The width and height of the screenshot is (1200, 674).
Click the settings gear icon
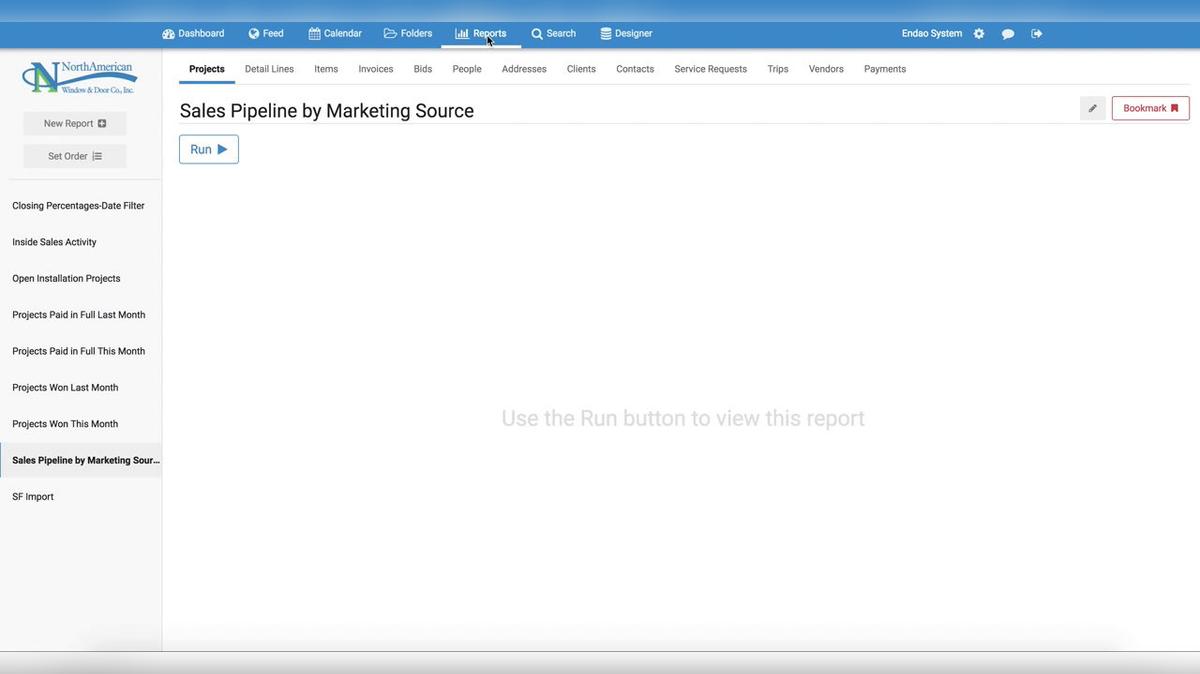tap(979, 33)
